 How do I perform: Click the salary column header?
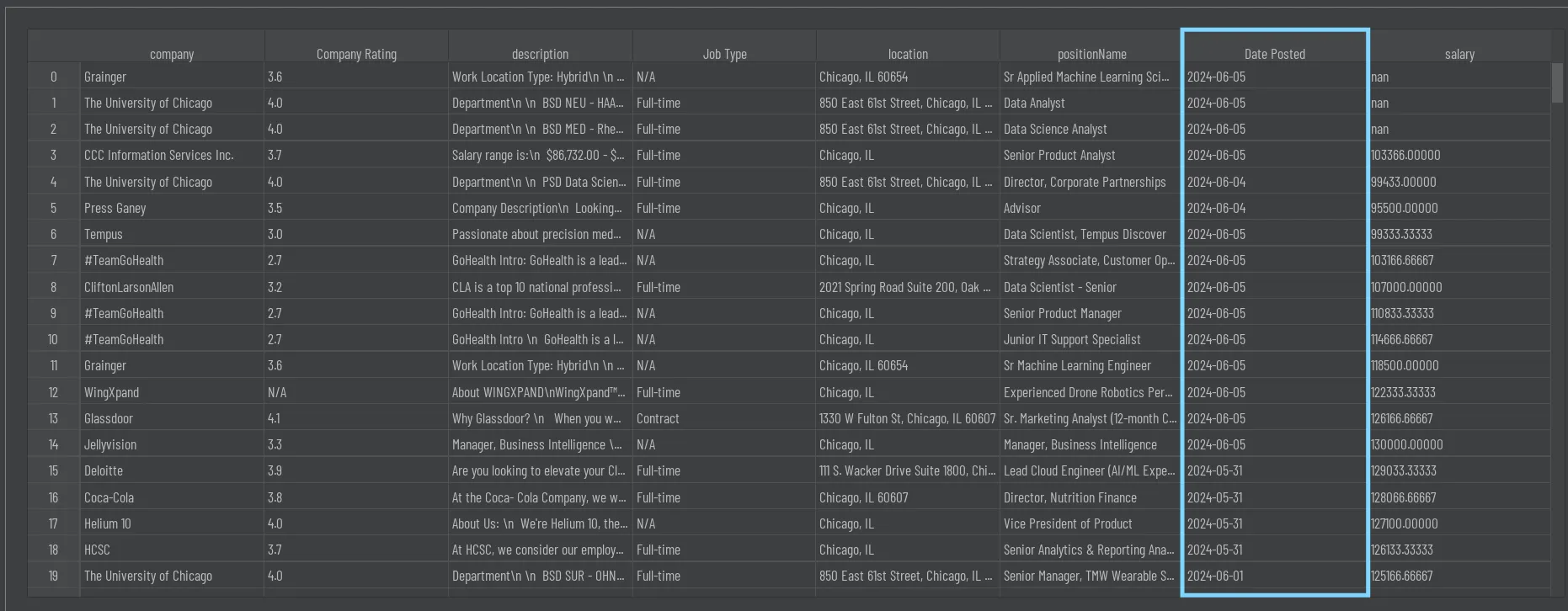(x=1459, y=54)
